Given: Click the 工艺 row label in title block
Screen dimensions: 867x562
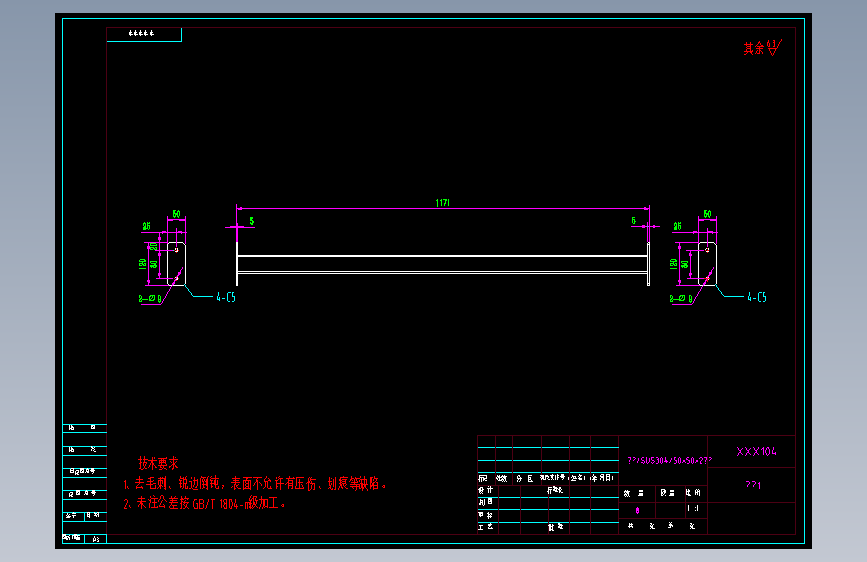Looking at the screenshot, I should tap(485, 527).
